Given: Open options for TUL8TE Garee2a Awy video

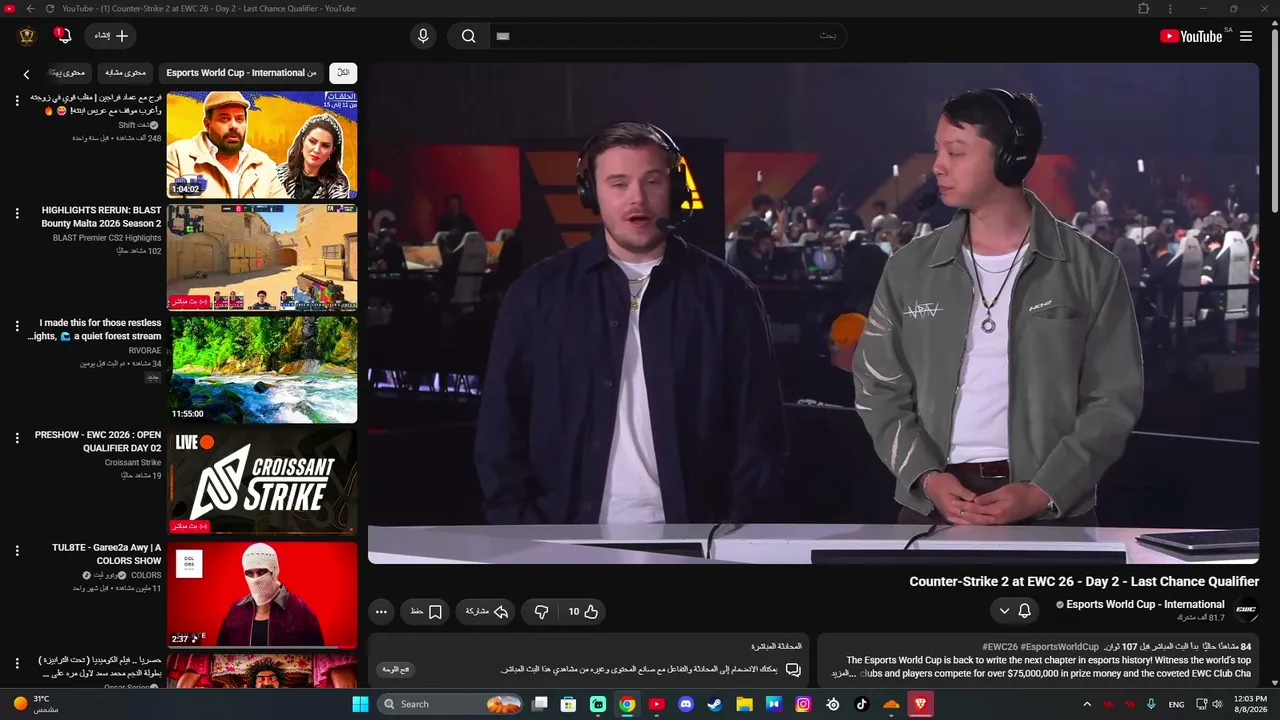Looking at the screenshot, I should (x=17, y=551).
